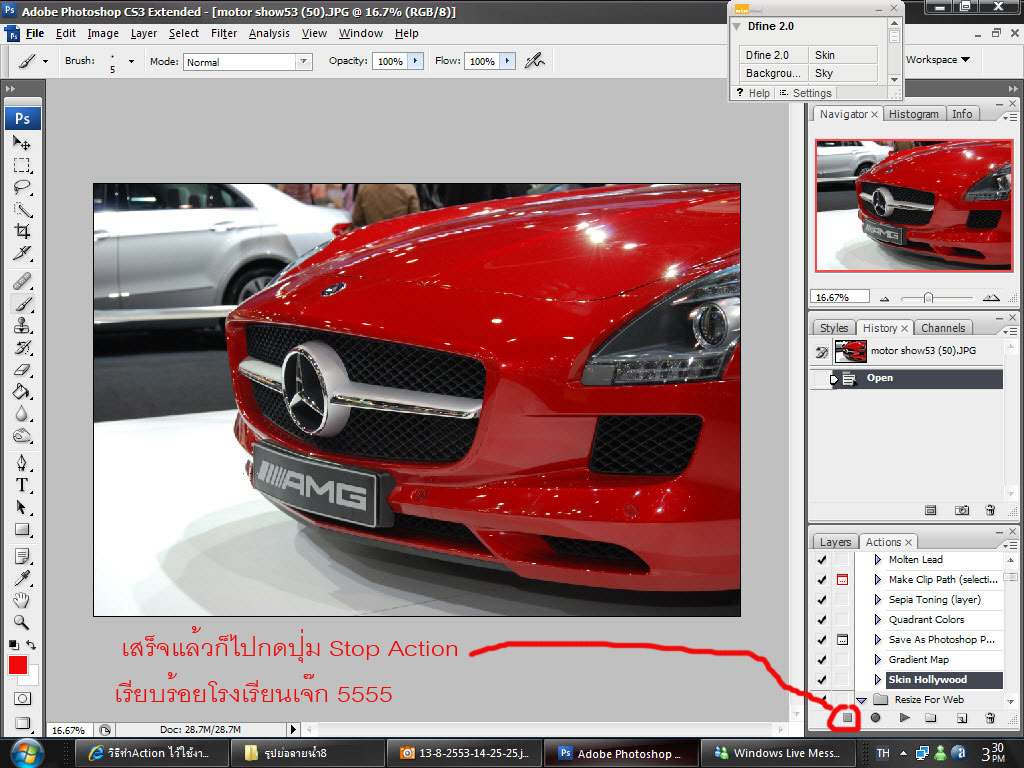1024x768 pixels.
Task: Create new action in Actions panel
Action: 961,718
